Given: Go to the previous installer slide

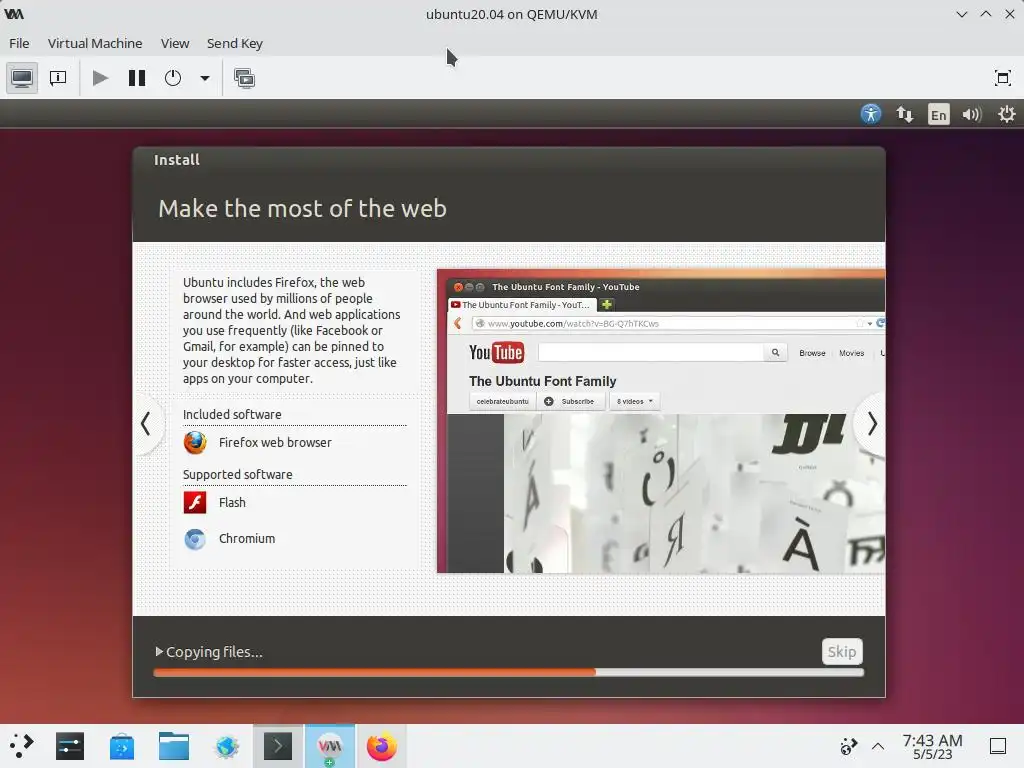Looking at the screenshot, I should click(146, 424).
